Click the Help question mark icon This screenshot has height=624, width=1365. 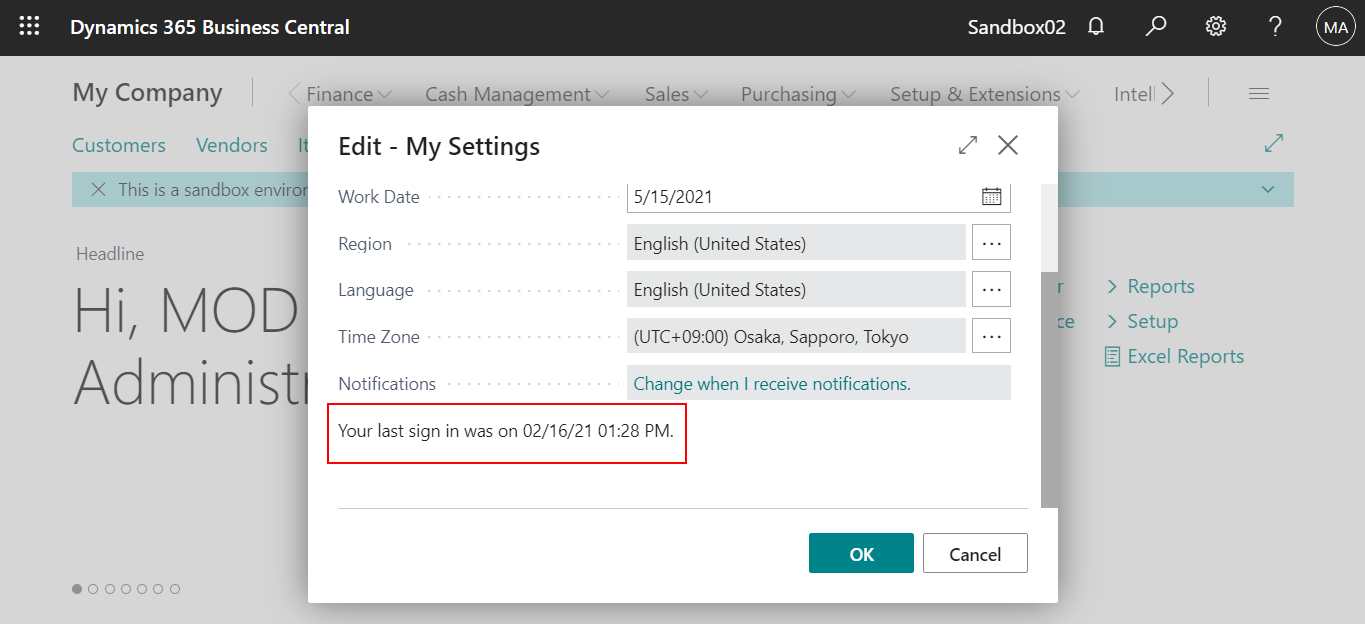[x=1274, y=26]
